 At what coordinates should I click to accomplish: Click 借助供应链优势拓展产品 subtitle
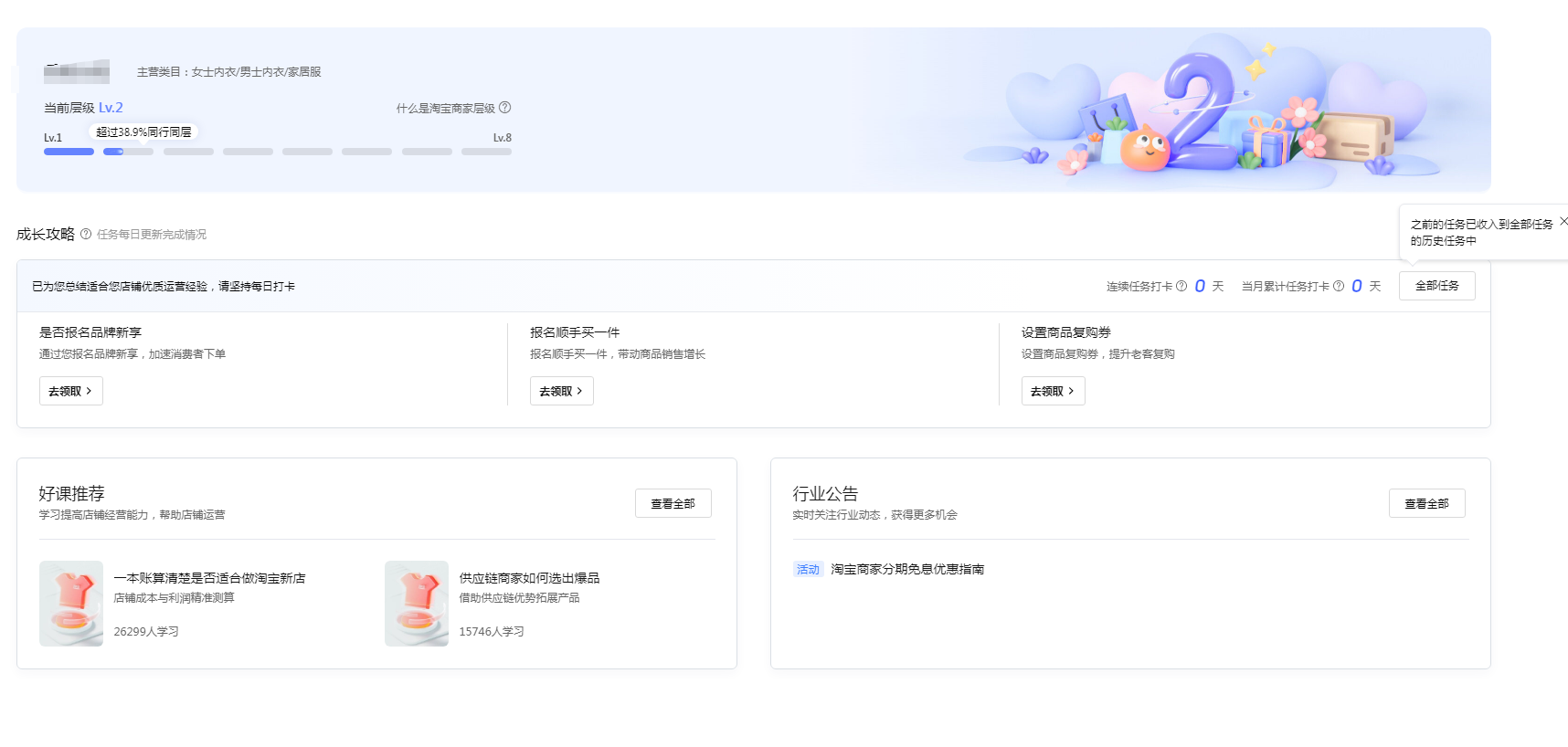519,598
